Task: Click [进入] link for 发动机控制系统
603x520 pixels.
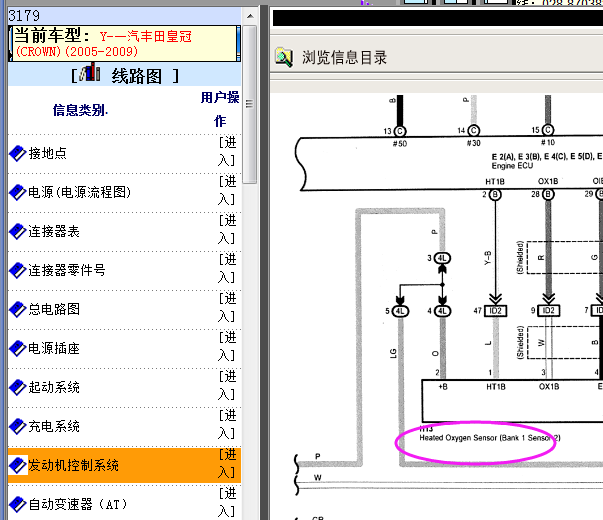Action: click(x=227, y=463)
